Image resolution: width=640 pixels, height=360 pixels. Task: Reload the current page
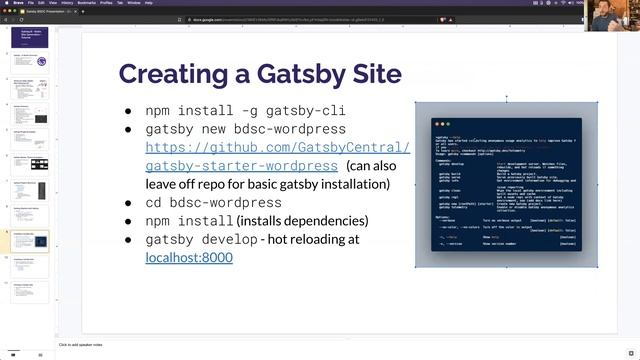coord(21,19)
